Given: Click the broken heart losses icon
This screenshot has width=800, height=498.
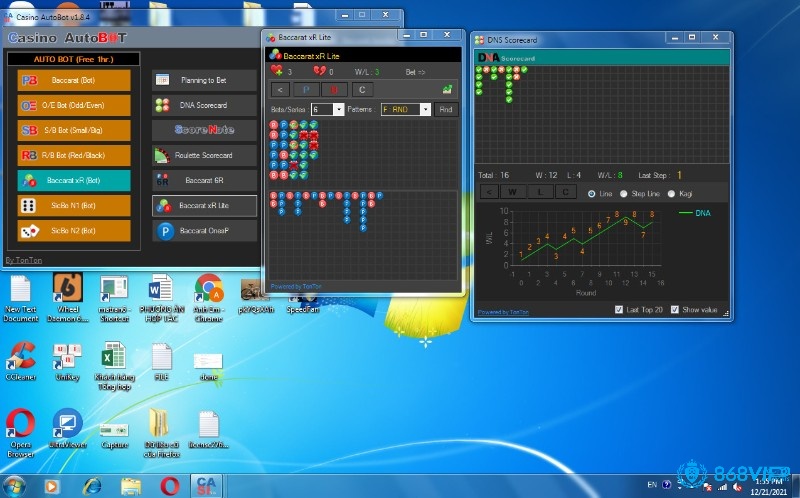Looking at the screenshot, I should 319,70.
